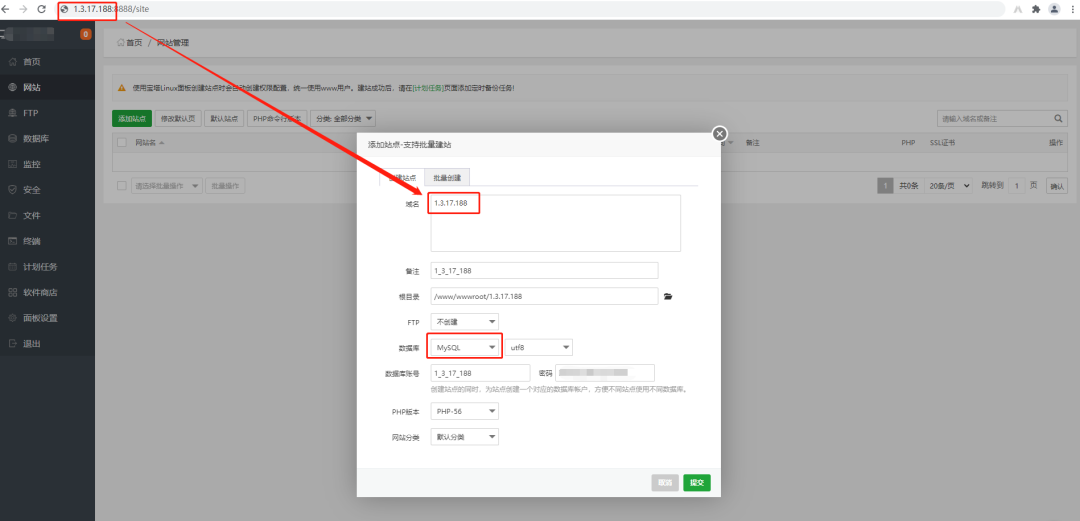Open 文件 in the sidebar
Image resolution: width=1080 pixels, height=521 pixels.
tap(48, 216)
